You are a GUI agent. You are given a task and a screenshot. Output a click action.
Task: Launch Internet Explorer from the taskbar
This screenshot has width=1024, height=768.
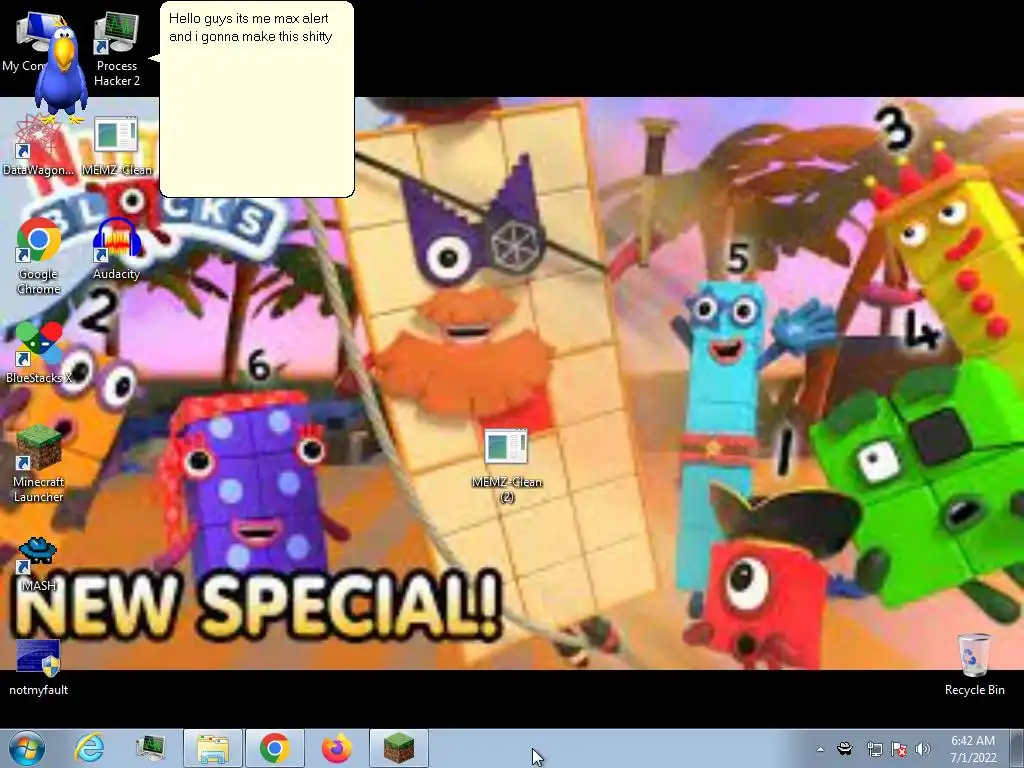pyautogui.click(x=89, y=748)
